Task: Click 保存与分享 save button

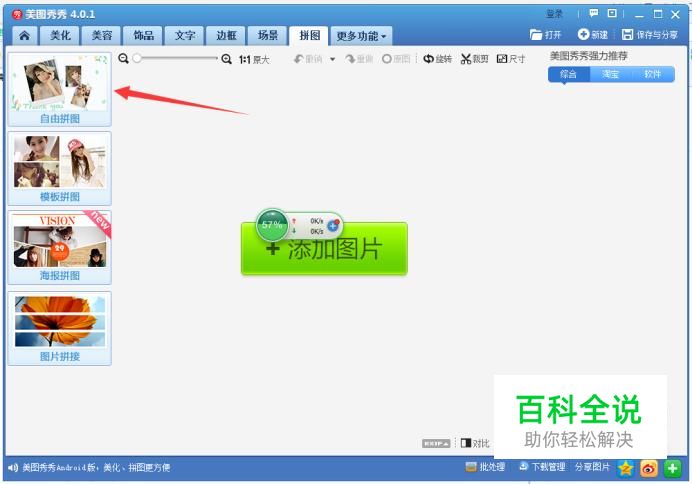Action: 650,35
